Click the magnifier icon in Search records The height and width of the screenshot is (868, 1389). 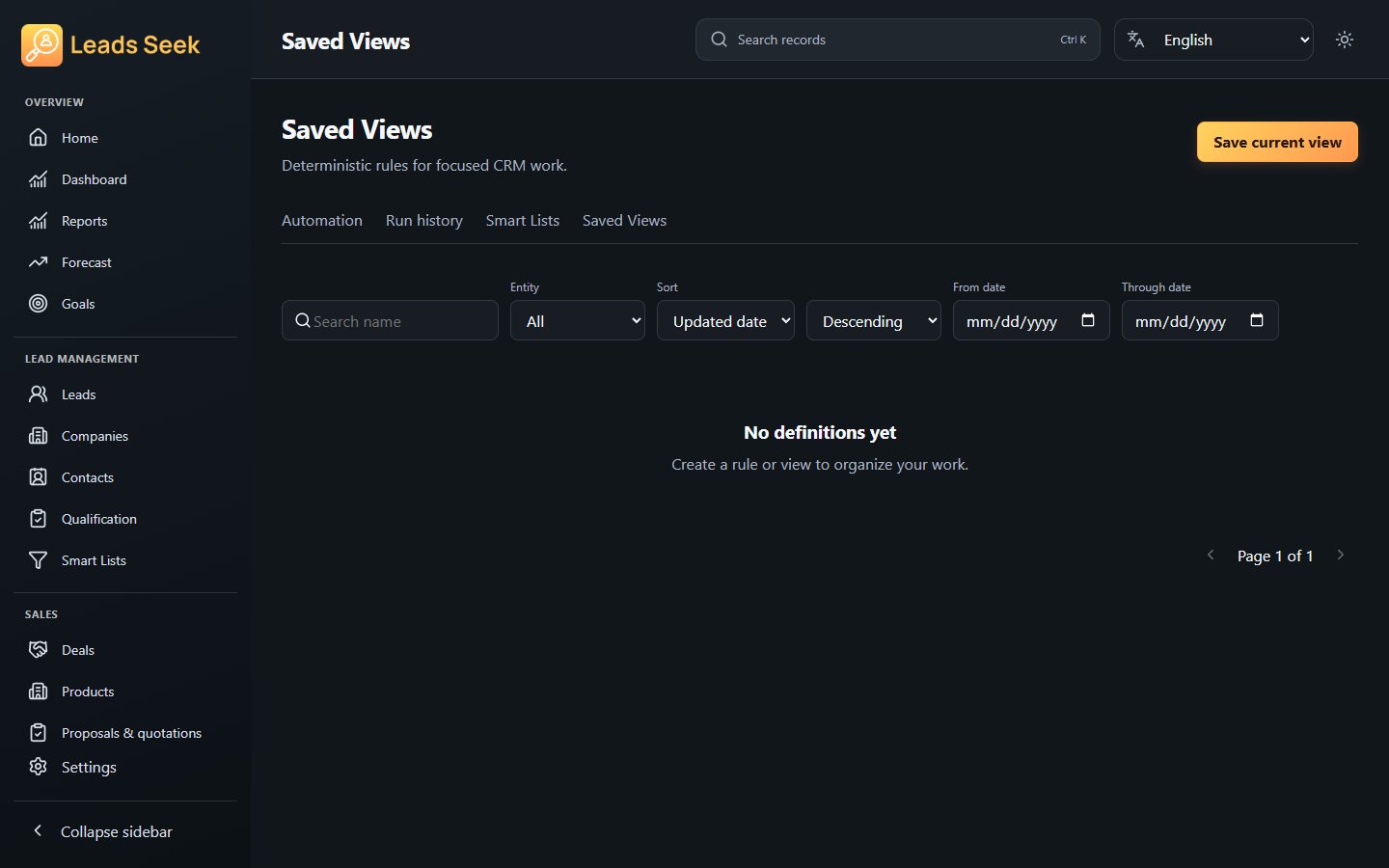pyautogui.click(x=719, y=40)
